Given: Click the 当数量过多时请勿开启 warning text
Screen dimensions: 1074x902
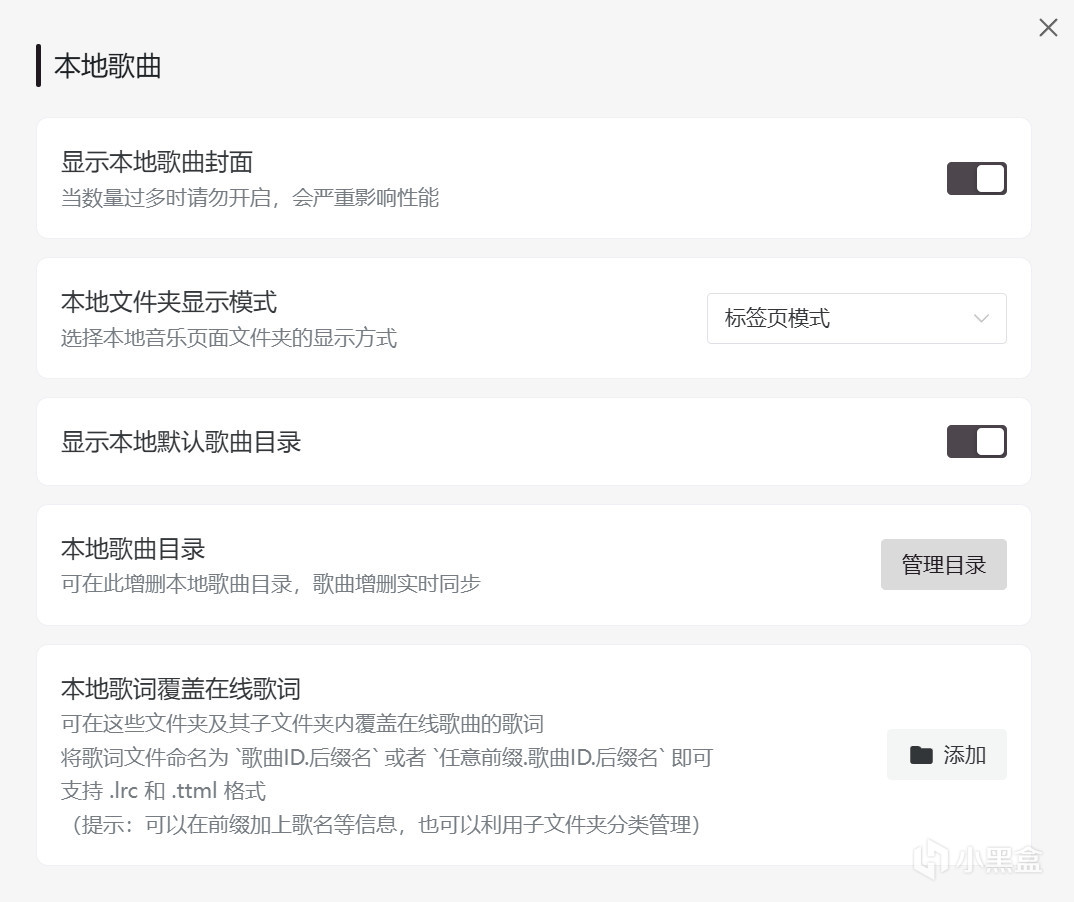Looking at the screenshot, I should point(250,198).
